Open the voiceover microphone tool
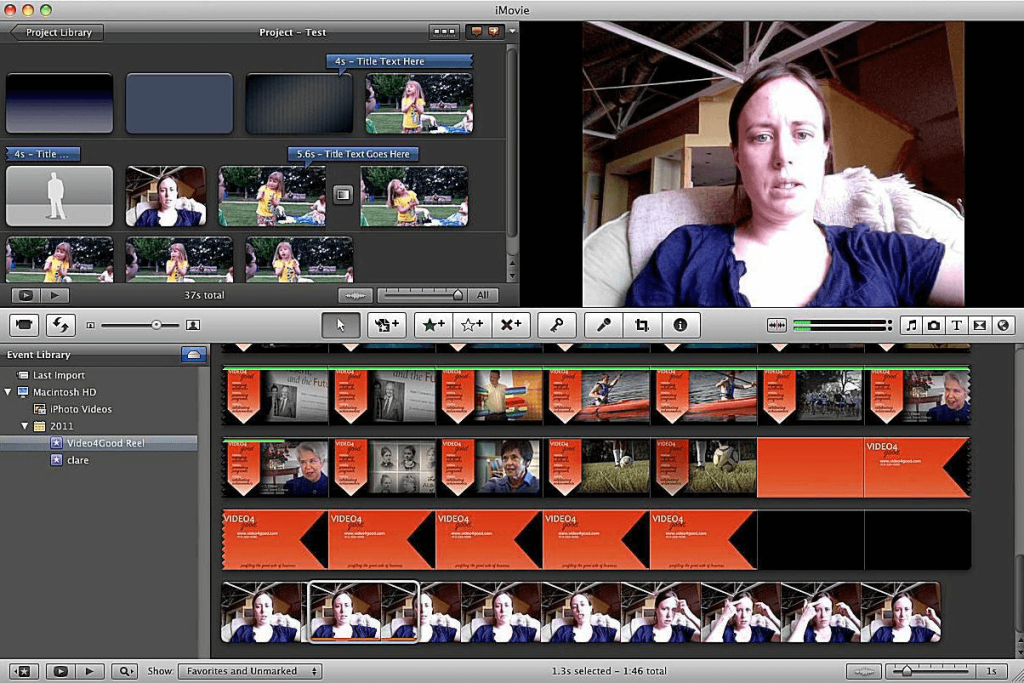The width and height of the screenshot is (1024, 683). [x=603, y=325]
